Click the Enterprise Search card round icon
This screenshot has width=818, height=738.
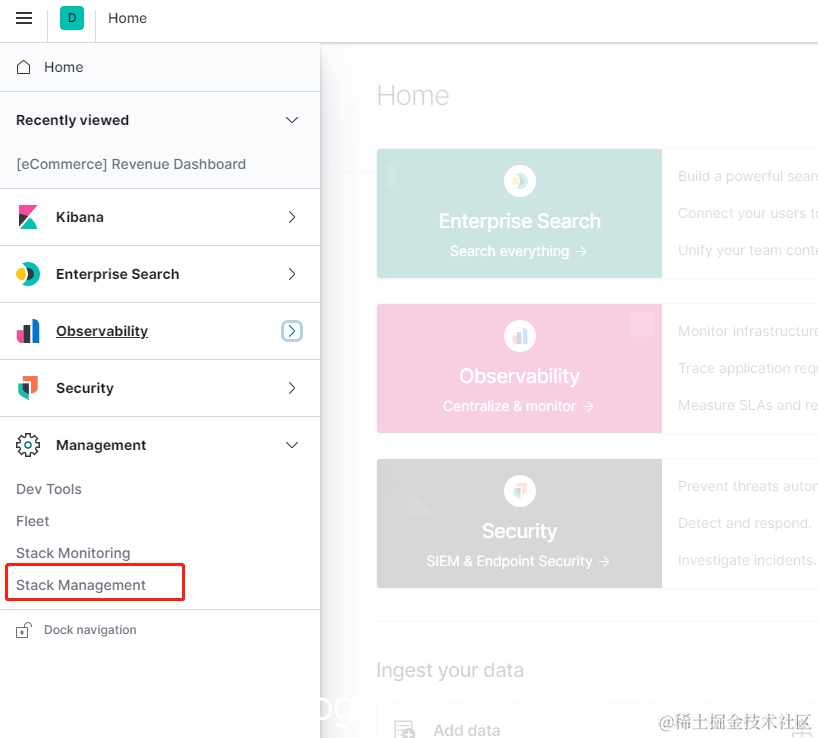click(520, 181)
